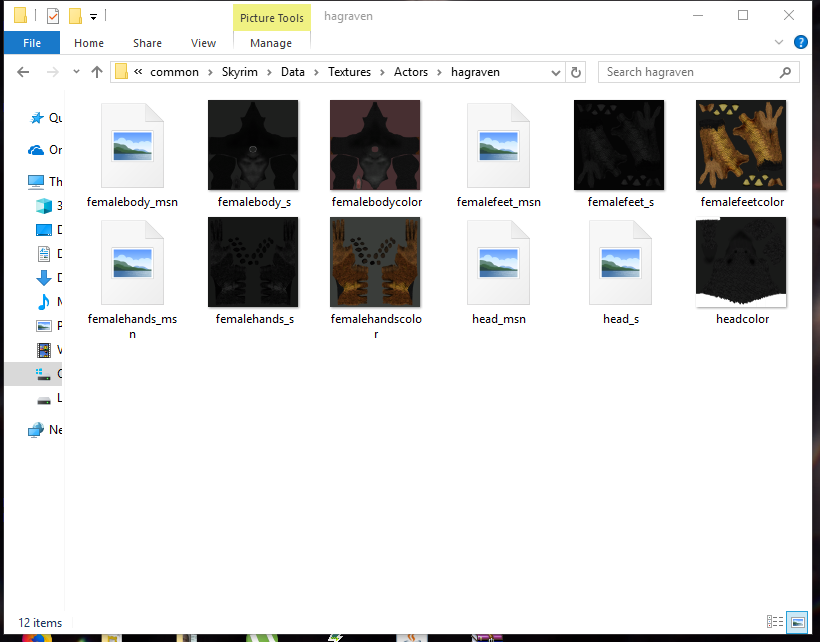Viewport: 820px width, 642px height.
Task: Open the Customize Quick Access Toolbar dropdown
Action: point(93,17)
